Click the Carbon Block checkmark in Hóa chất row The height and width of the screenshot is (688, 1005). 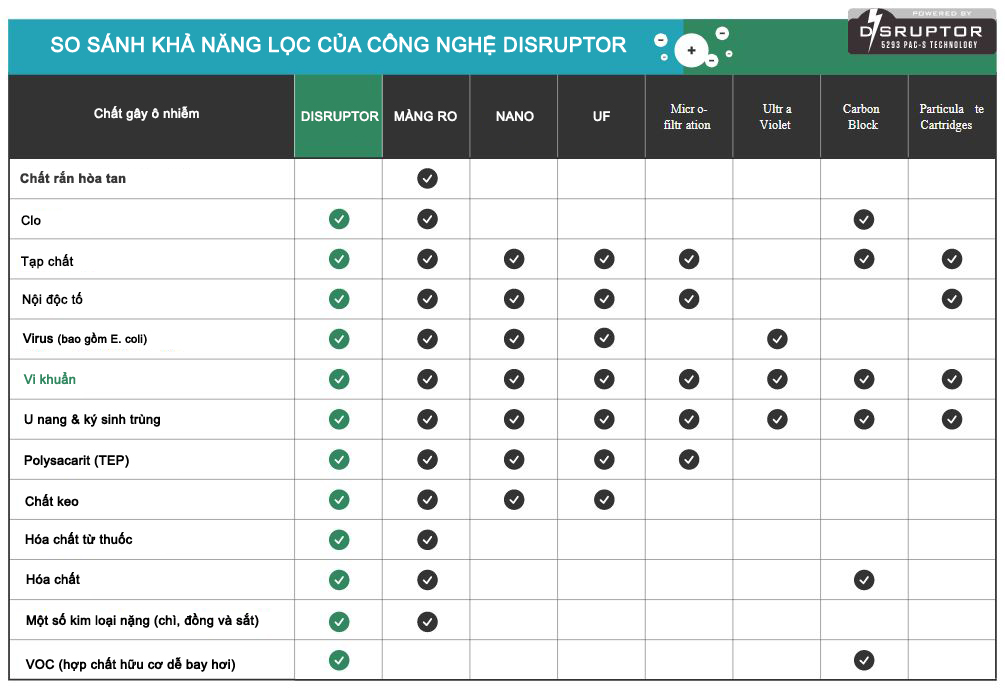coord(864,580)
